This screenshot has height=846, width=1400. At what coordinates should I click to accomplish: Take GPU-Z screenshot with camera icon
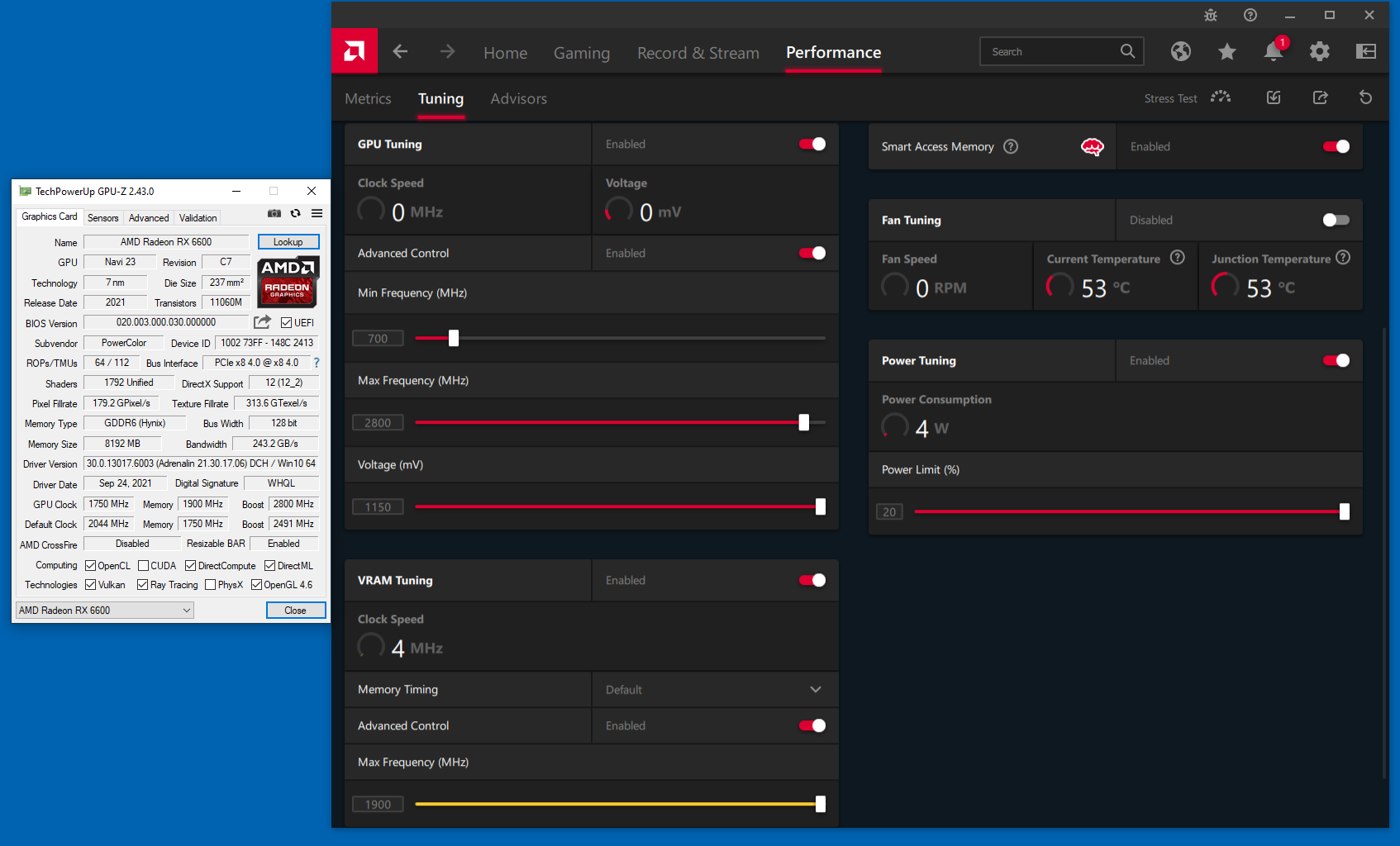[274, 213]
